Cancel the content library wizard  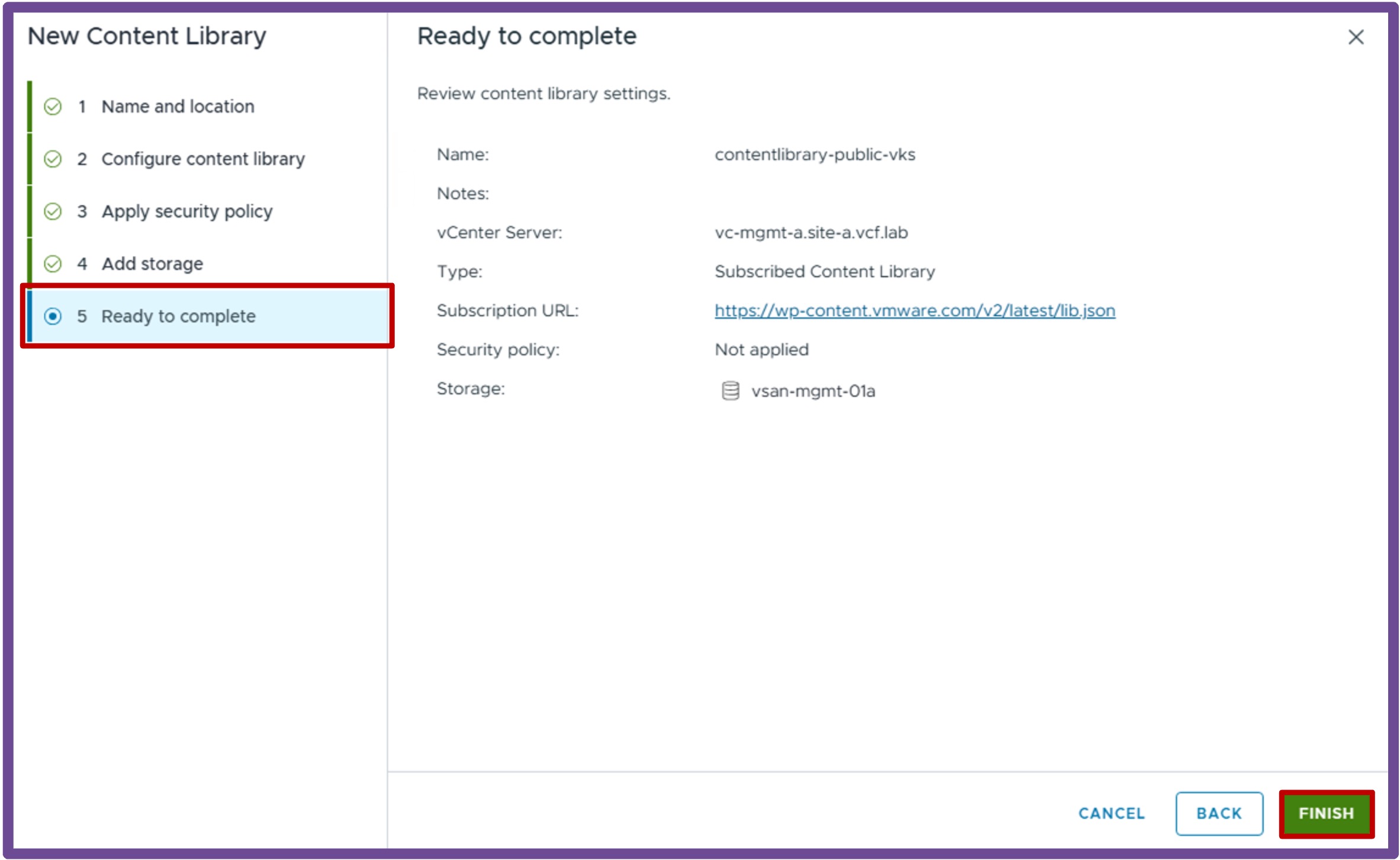click(1111, 813)
